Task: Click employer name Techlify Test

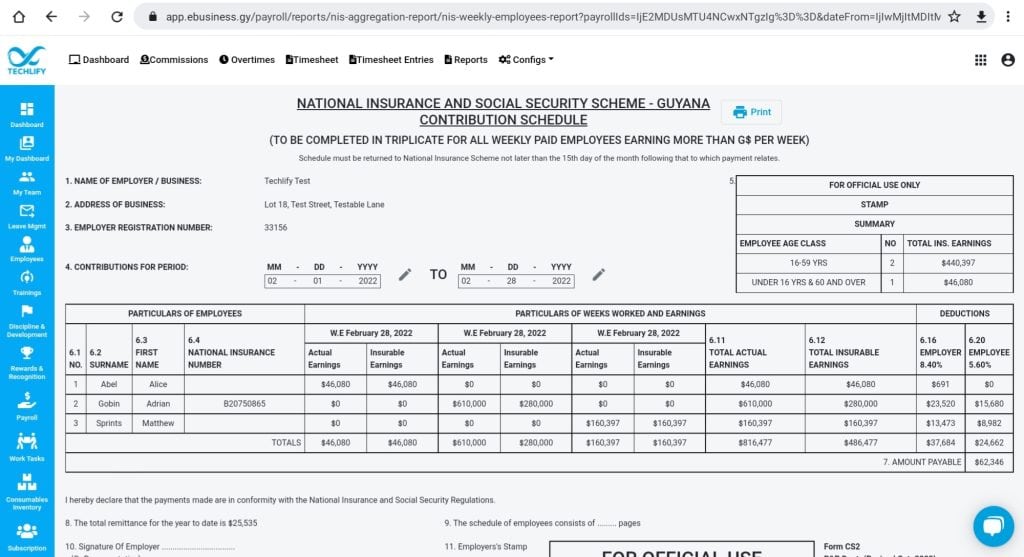Action: tap(287, 181)
